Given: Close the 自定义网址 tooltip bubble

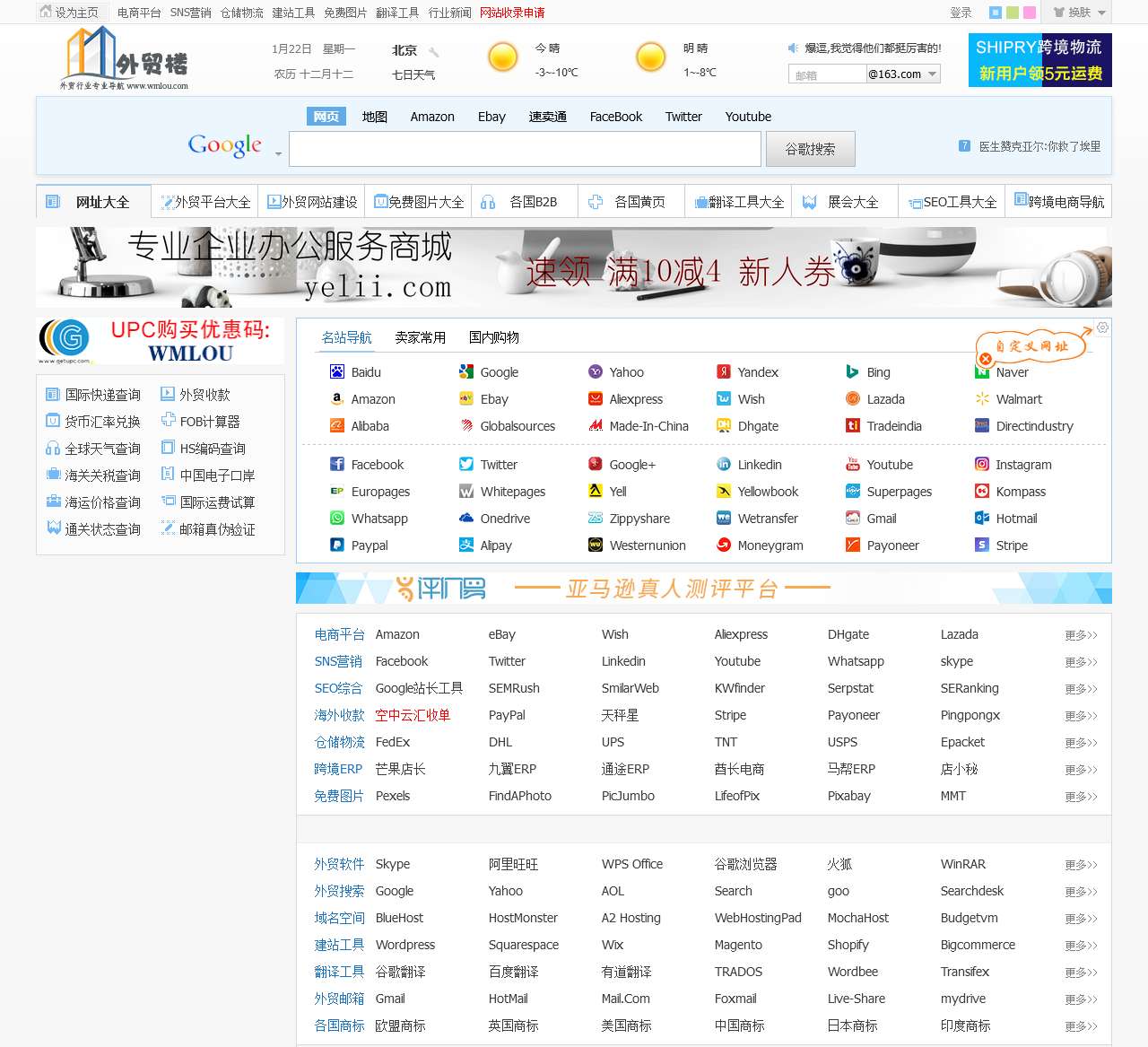Looking at the screenshot, I should coord(986,359).
